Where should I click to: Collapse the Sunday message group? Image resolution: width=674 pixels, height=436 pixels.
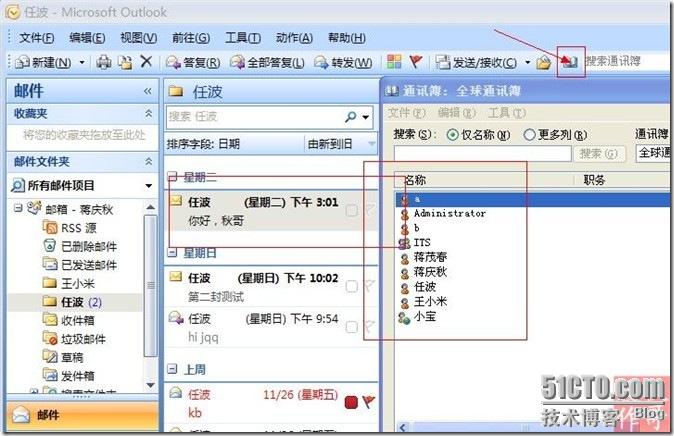172,252
